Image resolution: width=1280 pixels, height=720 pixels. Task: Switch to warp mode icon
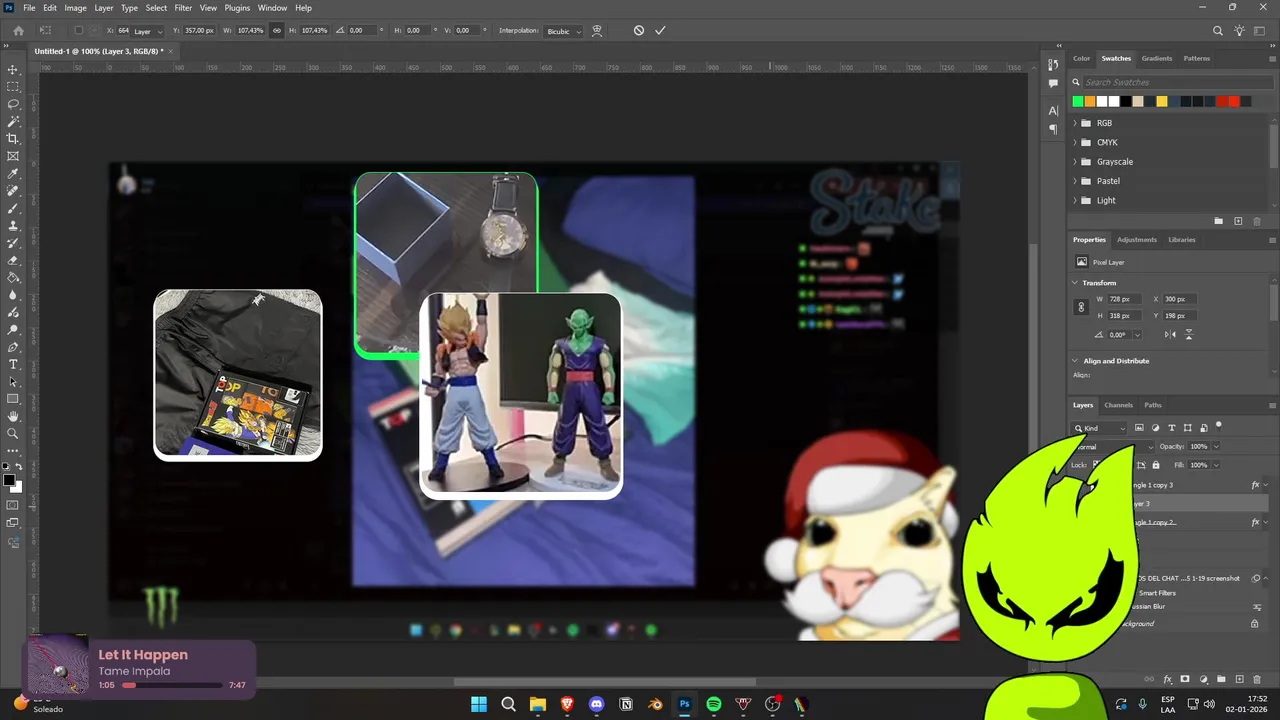[597, 30]
